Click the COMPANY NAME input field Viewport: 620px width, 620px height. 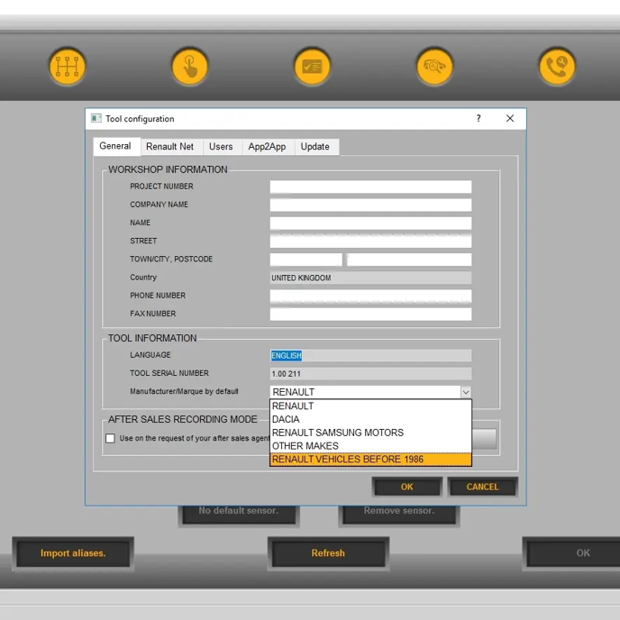[x=370, y=205]
